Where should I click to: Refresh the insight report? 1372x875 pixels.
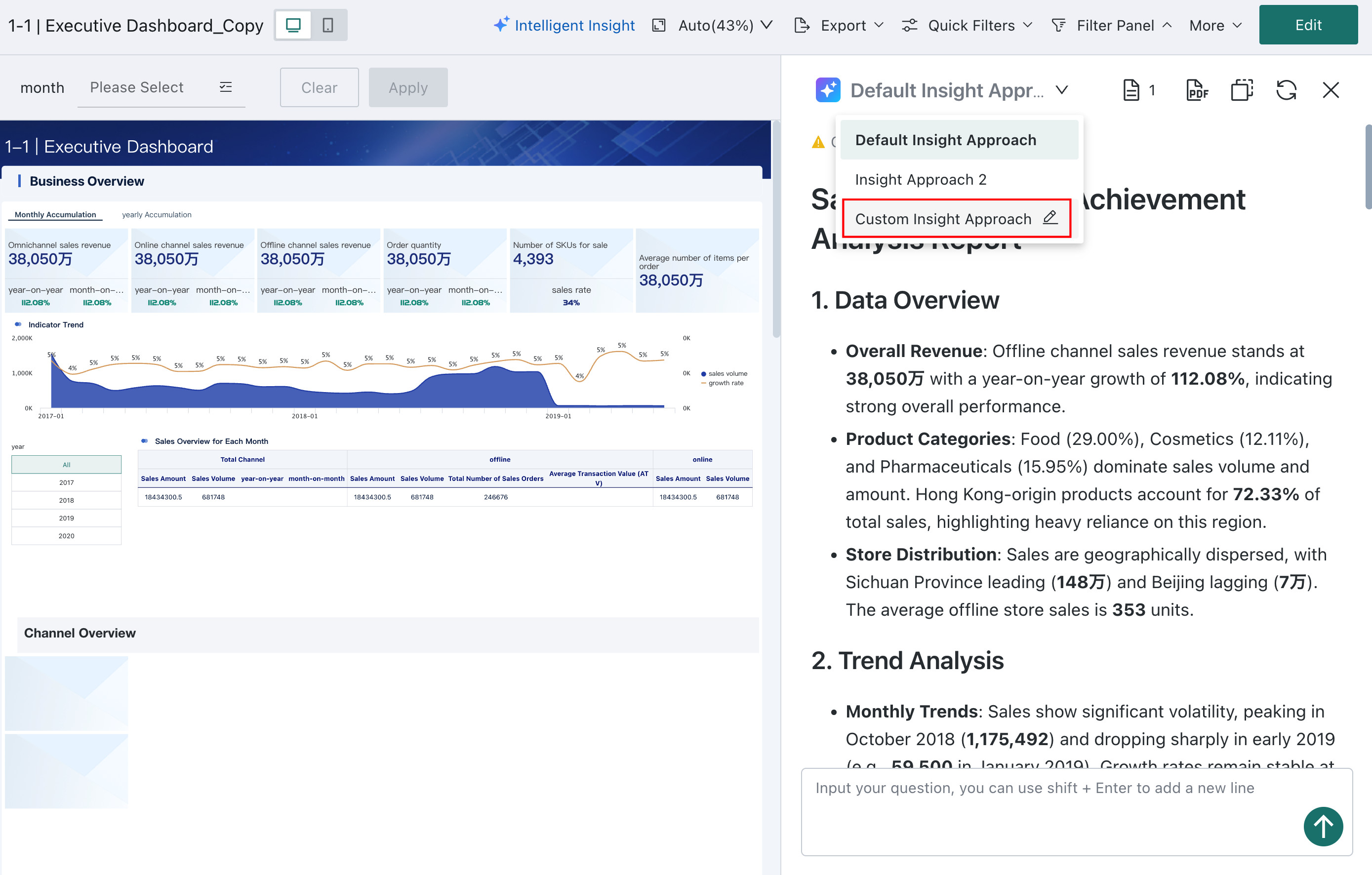coord(1286,90)
